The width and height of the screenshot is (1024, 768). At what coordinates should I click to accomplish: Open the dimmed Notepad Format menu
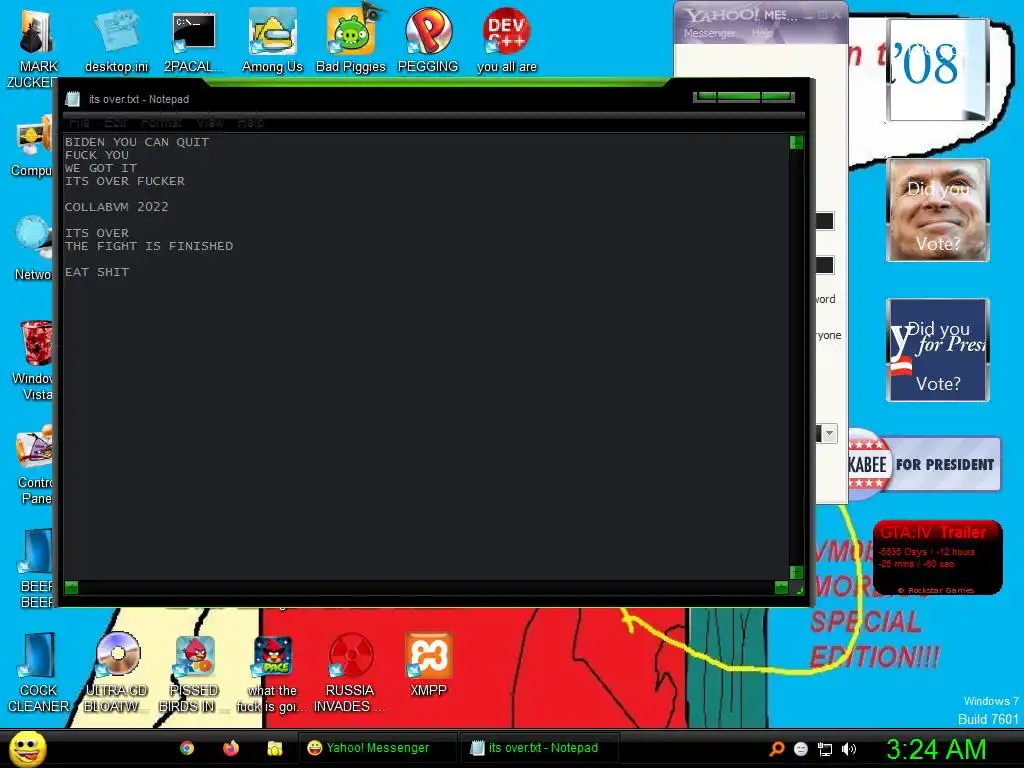pos(161,122)
